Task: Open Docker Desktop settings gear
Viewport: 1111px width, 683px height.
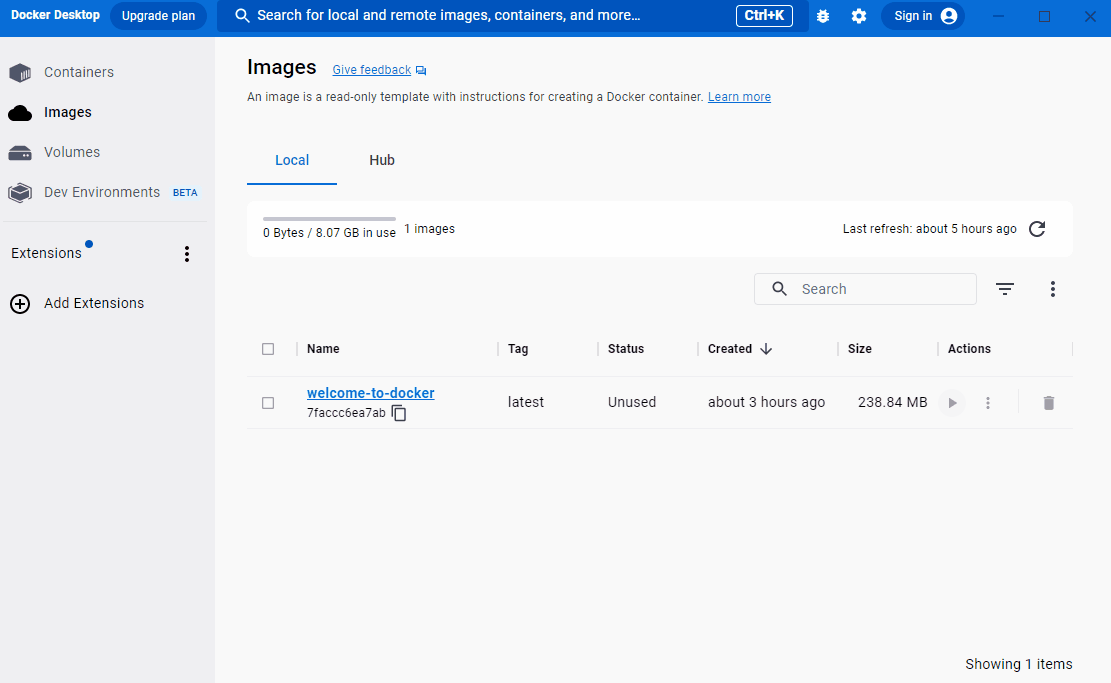Action: coord(859,15)
